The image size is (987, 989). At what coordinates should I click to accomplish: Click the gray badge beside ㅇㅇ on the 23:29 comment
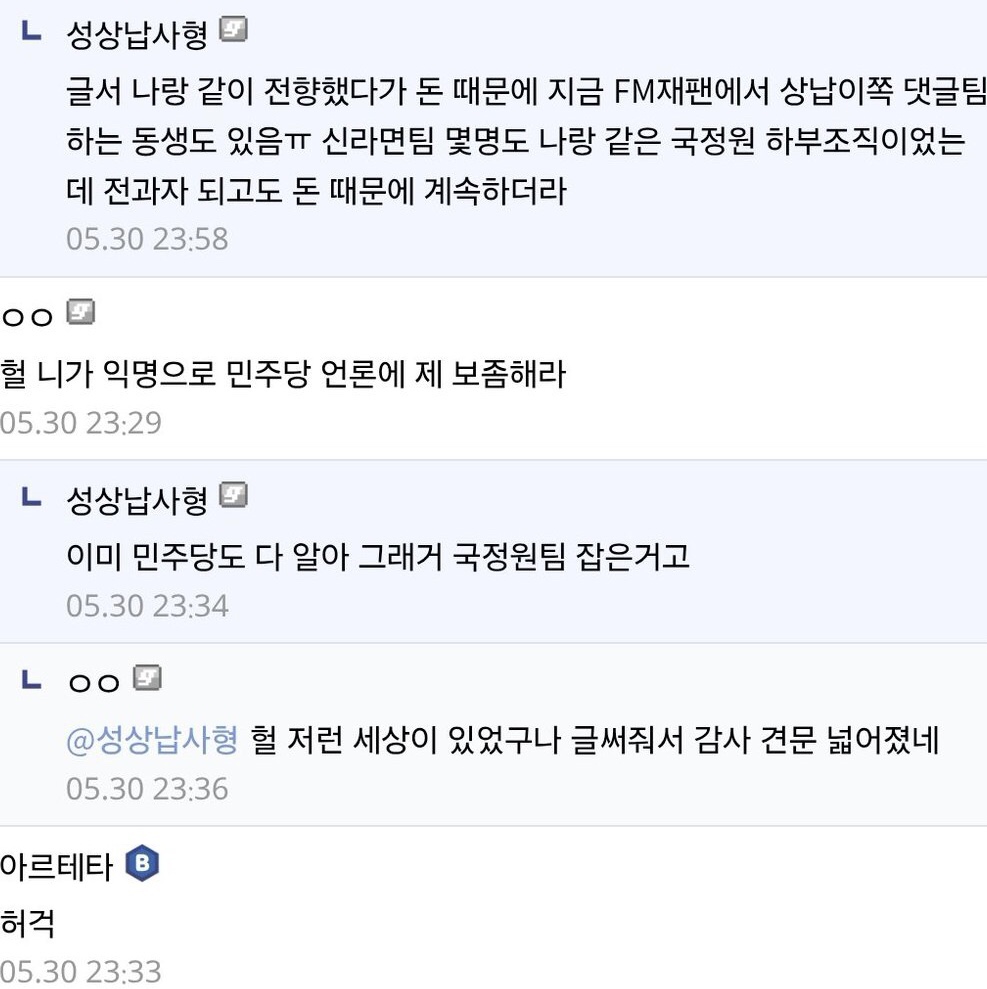pyautogui.click(x=80, y=313)
